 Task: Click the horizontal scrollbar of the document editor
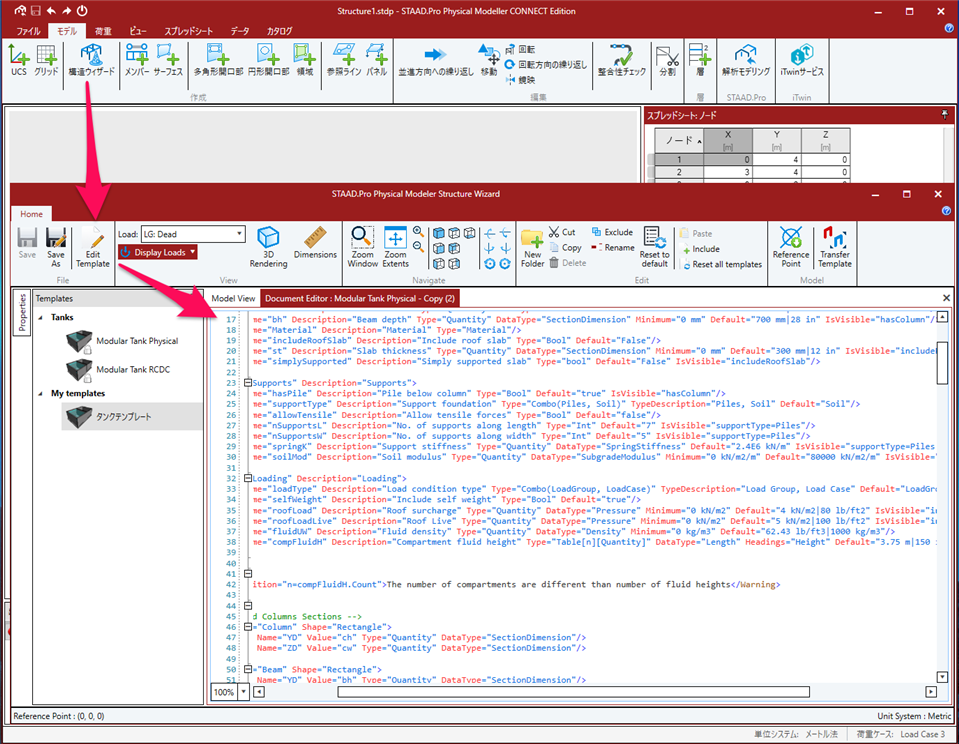[x=573, y=692]
